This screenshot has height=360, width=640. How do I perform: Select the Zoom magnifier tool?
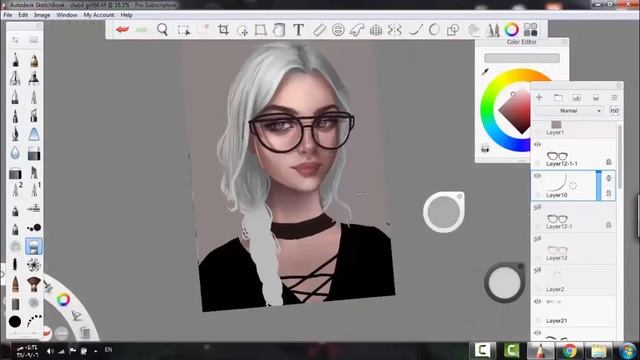(162, 29)
